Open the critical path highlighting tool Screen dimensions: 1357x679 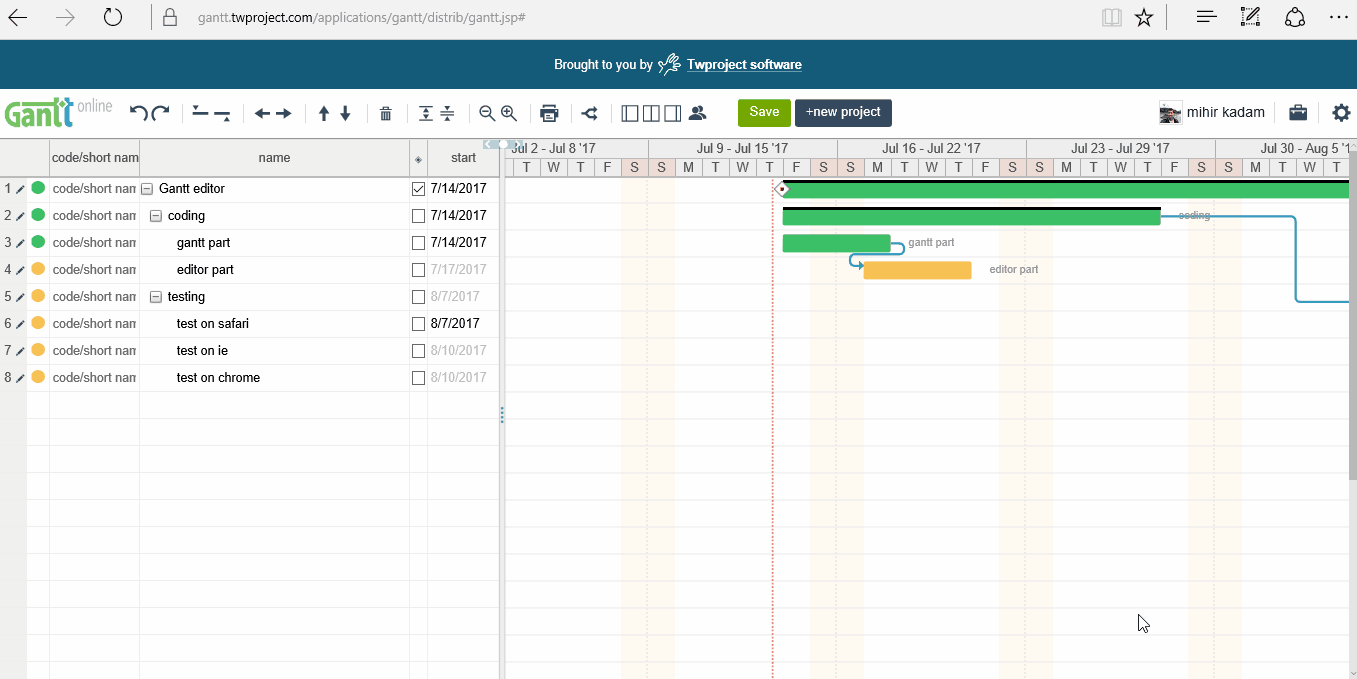(x=589, y=113)
